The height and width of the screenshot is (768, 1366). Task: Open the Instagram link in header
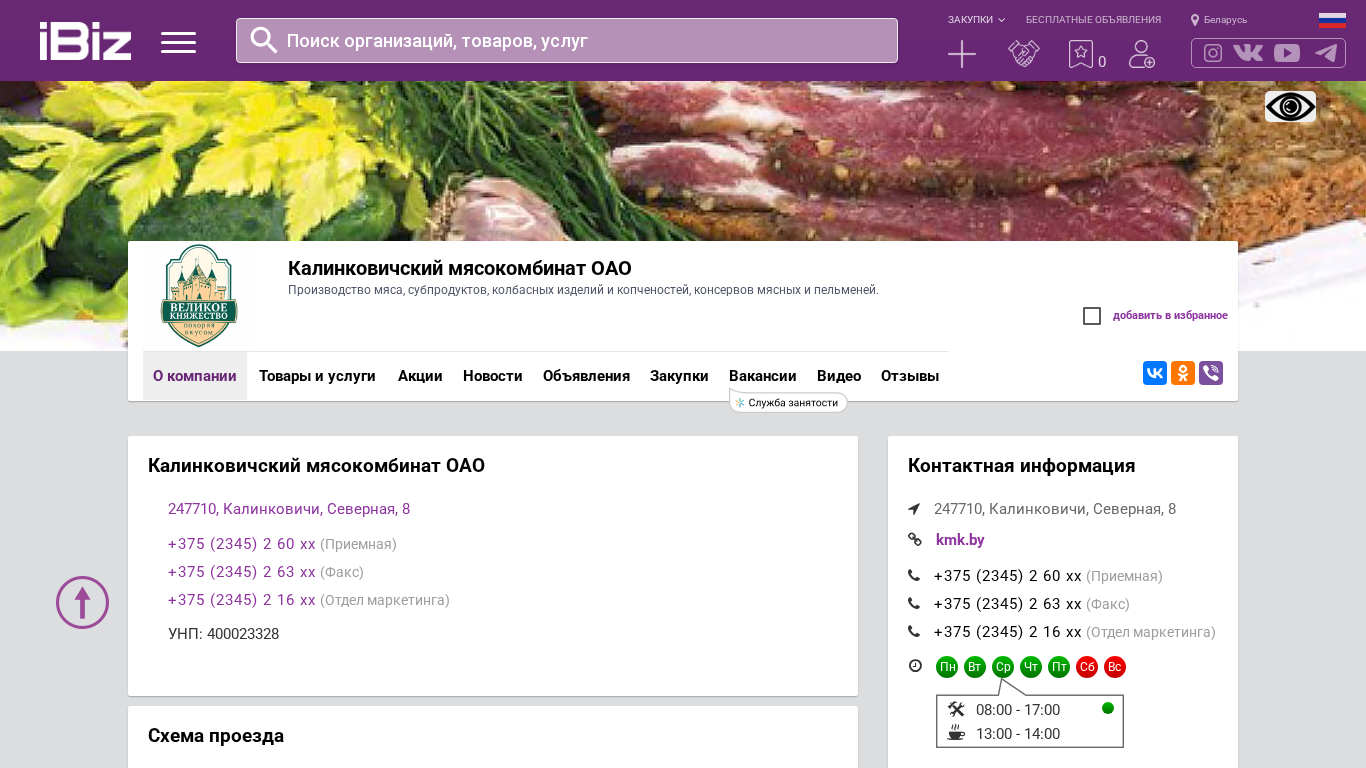coord(1213,53)
